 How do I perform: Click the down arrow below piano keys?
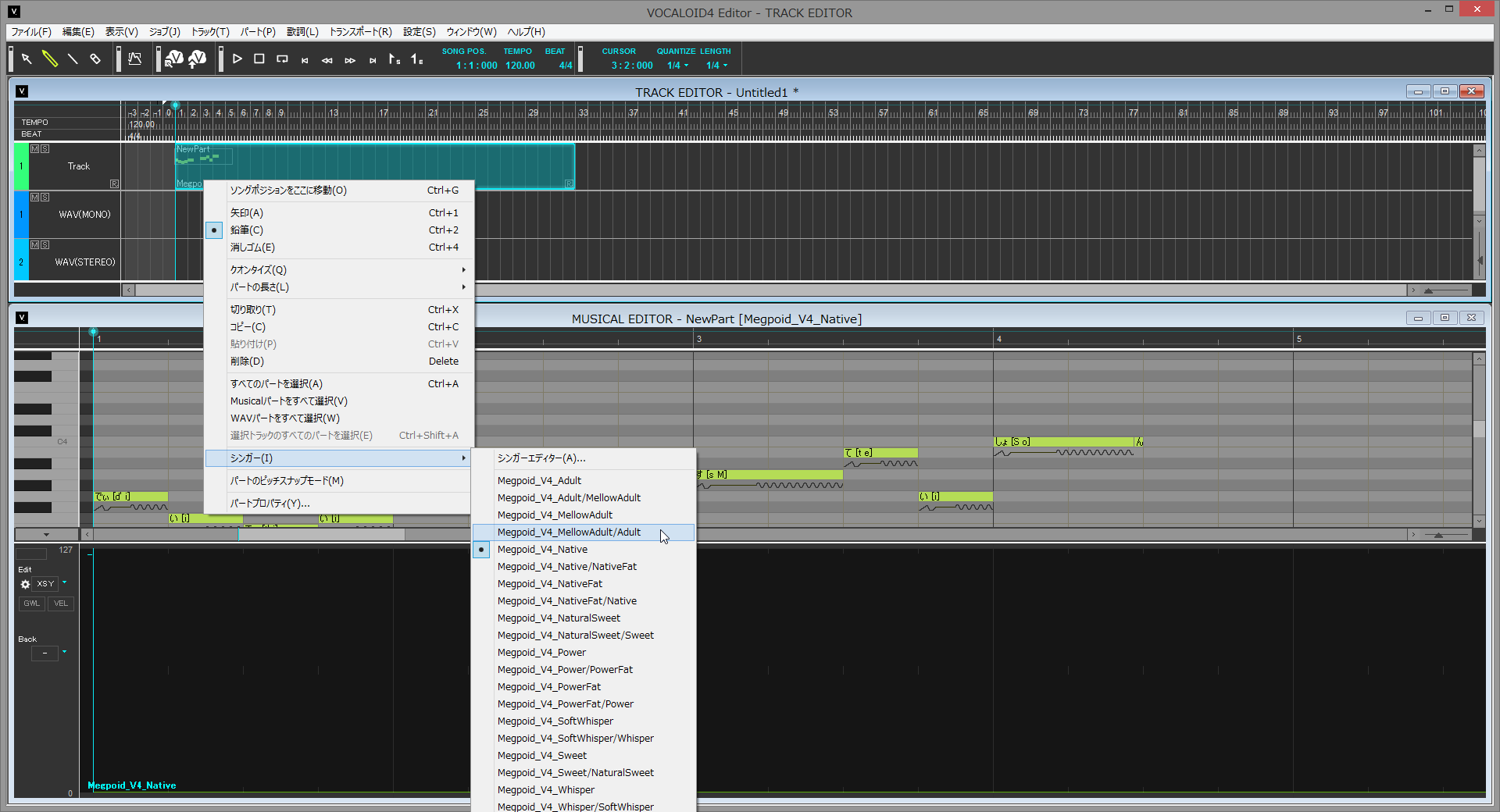[46, 535]
